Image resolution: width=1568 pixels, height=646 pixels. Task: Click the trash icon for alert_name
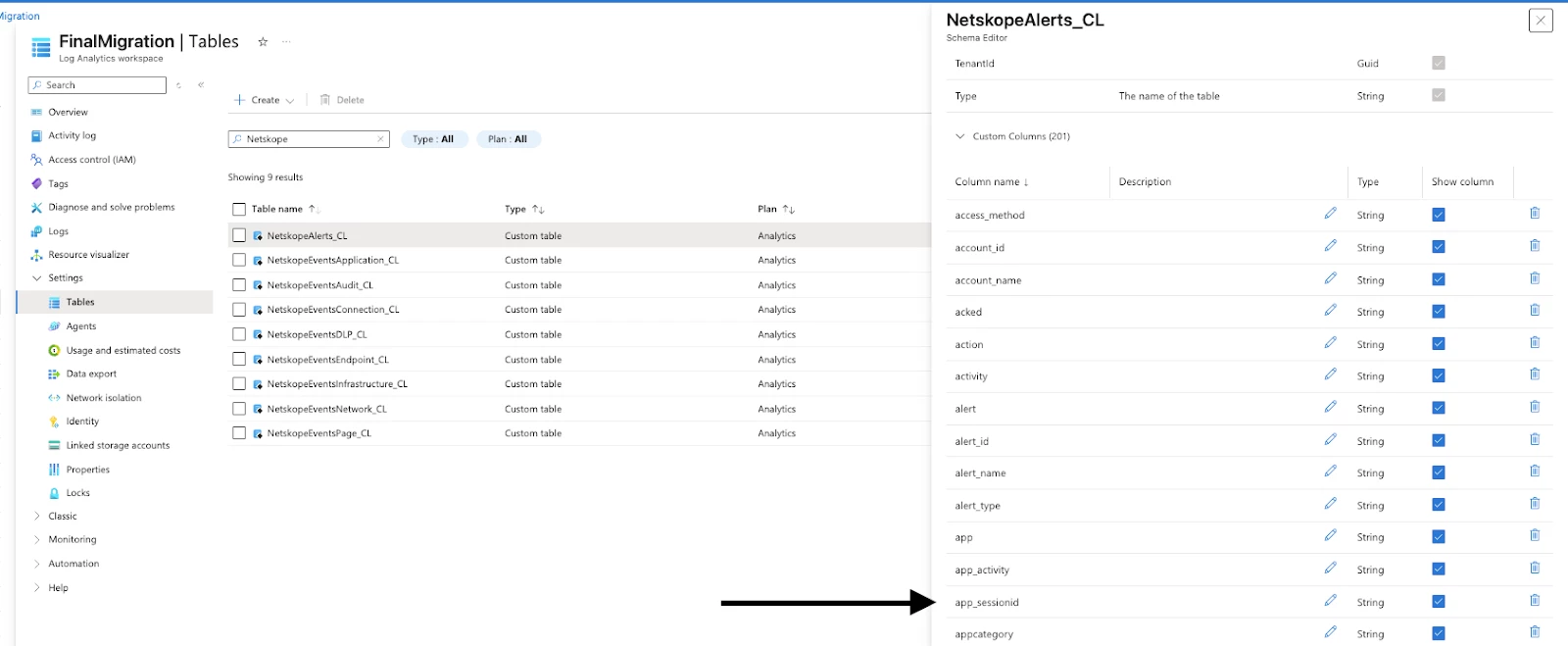[x=1535, y=471]
